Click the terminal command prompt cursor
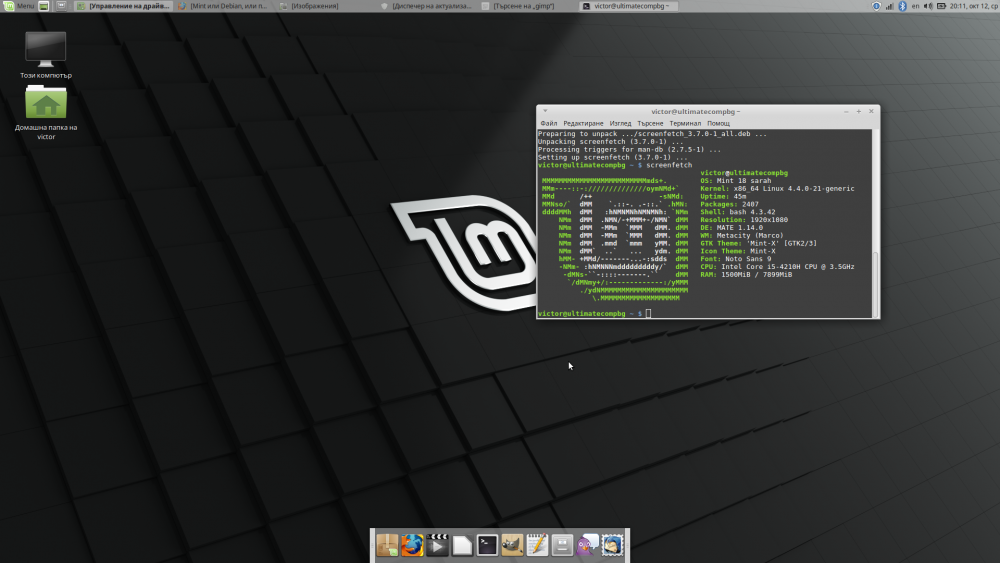The height and width of the screenshot is (563, 1000). click(648, 313)
